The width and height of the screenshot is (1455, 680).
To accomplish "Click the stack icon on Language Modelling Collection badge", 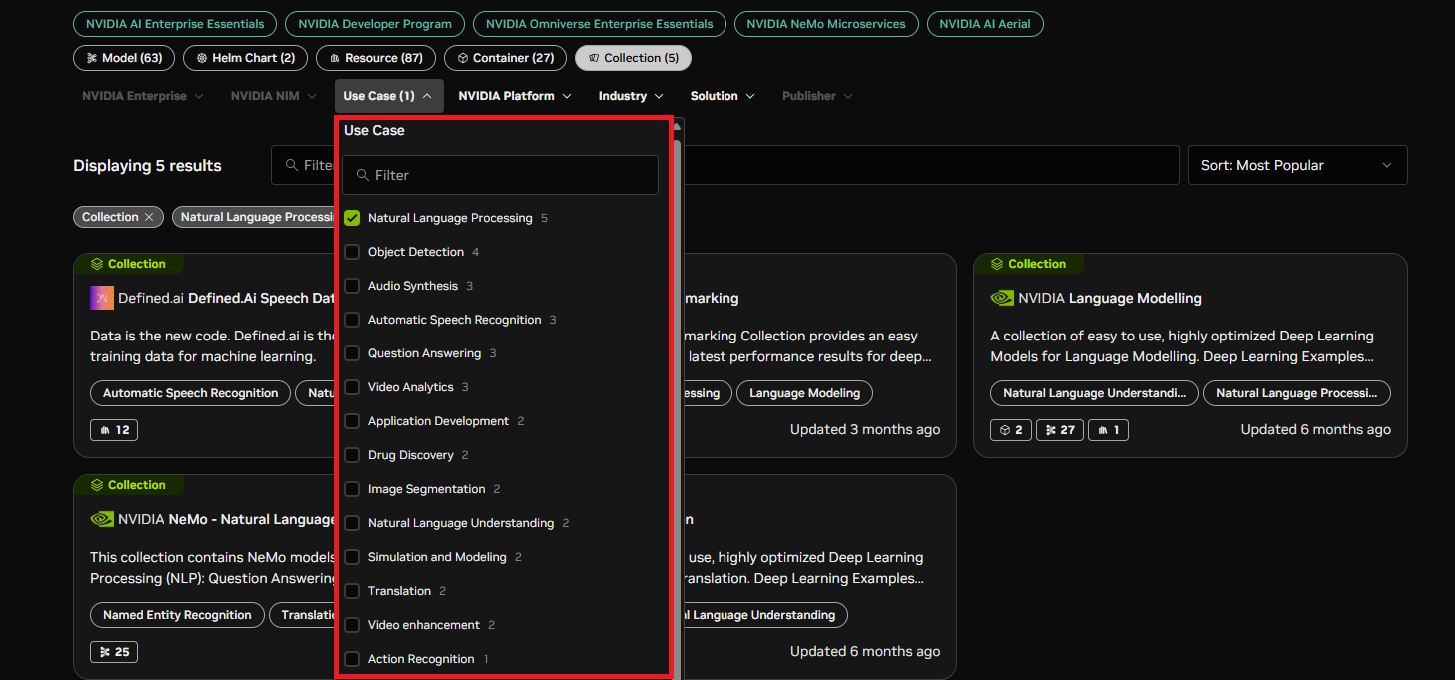I will point(997,264).
